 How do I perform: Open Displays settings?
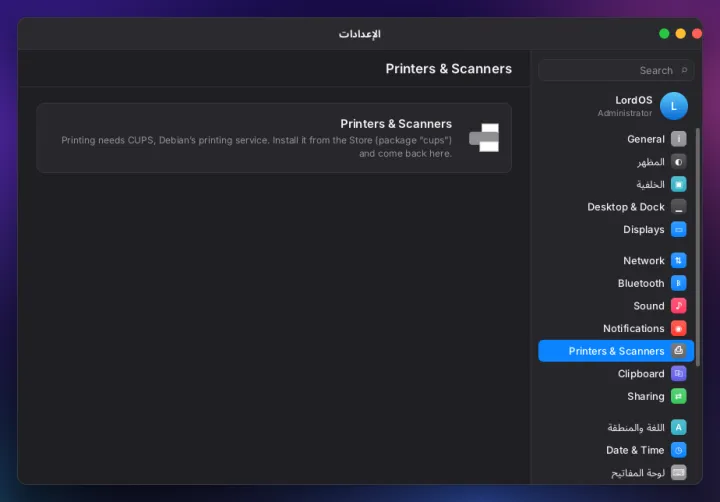(x=616, y=229)
